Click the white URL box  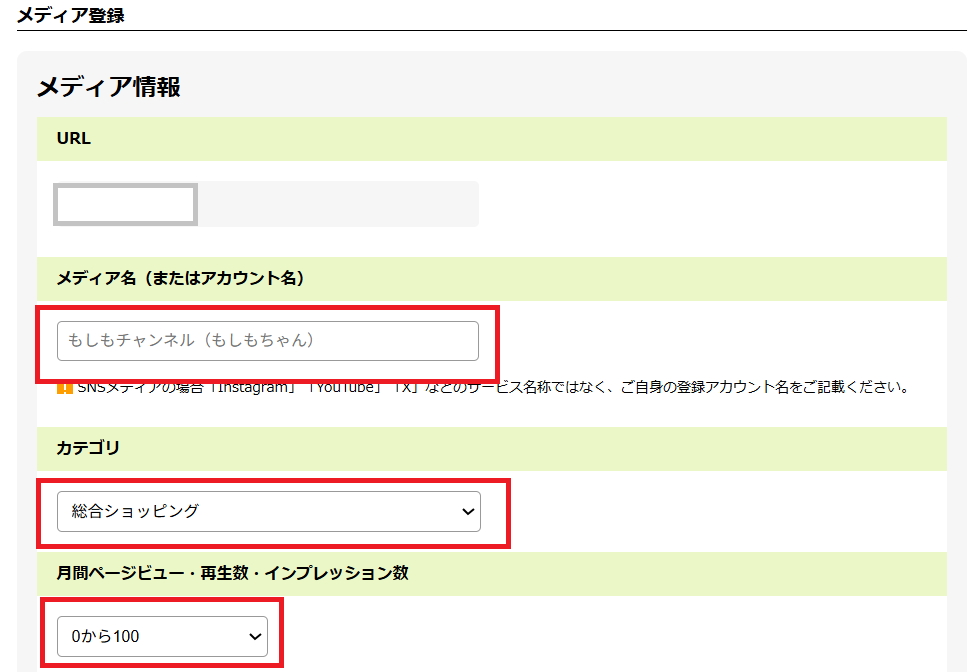(126, 204)
